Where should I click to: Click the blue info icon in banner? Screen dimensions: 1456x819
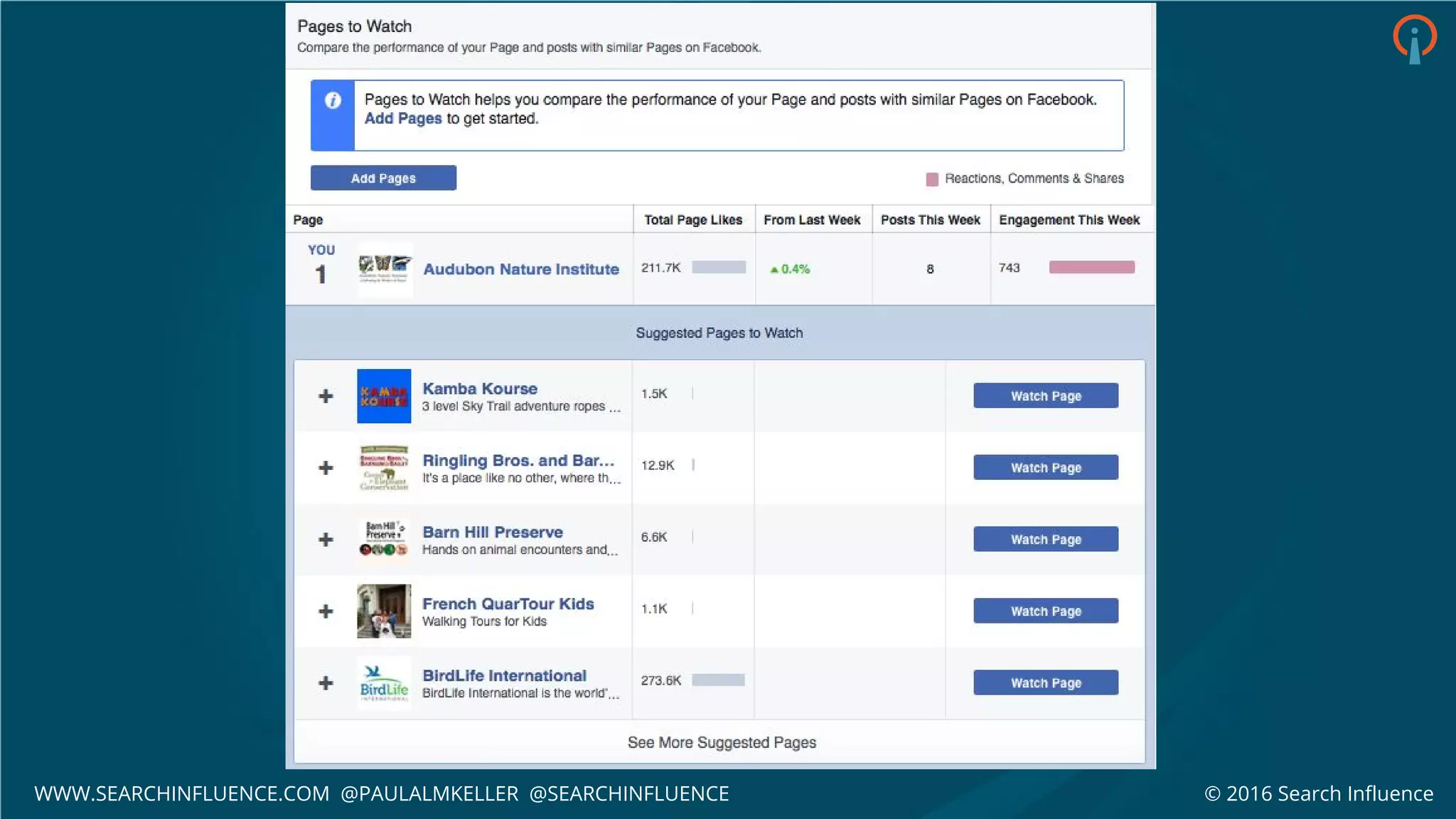click(x=333, y=100)
